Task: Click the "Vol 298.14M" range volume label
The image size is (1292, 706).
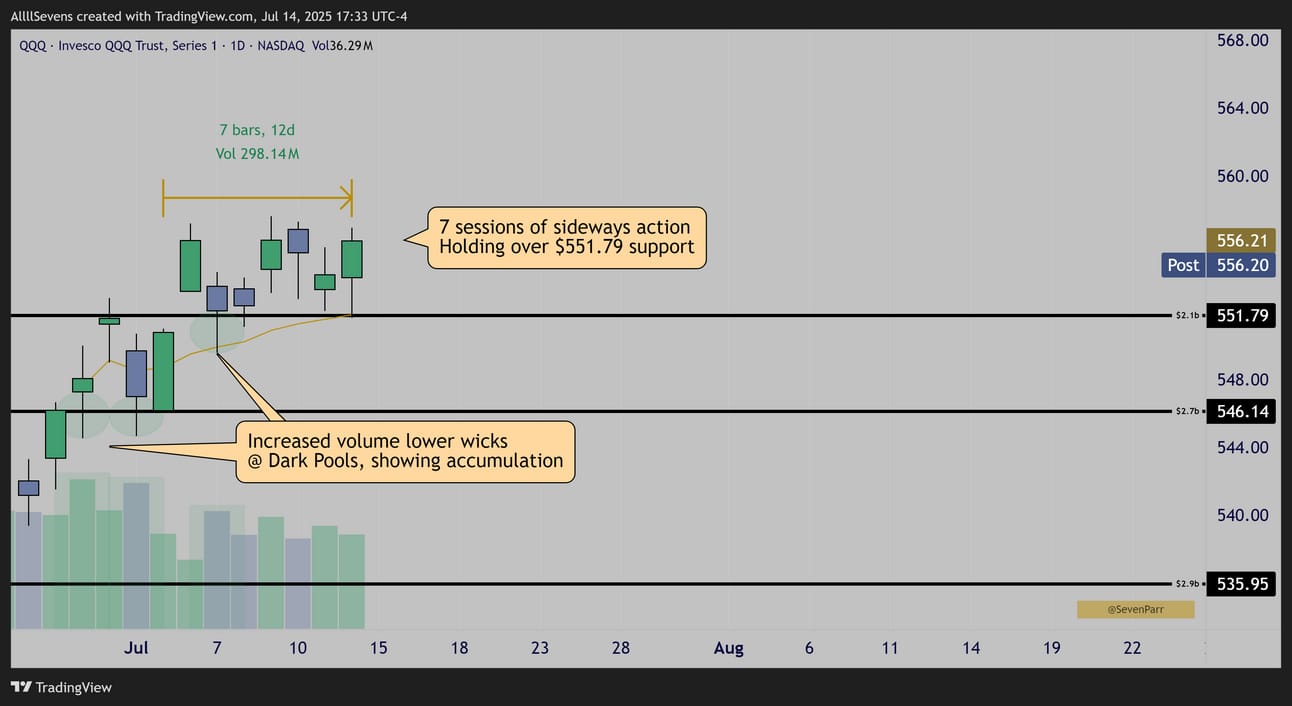Action: (257, 153)
